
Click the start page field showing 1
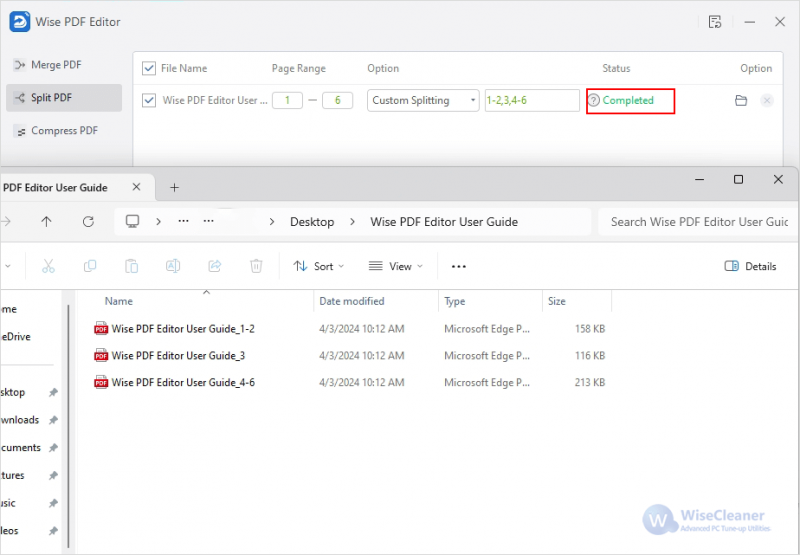(x=287, y=100)
